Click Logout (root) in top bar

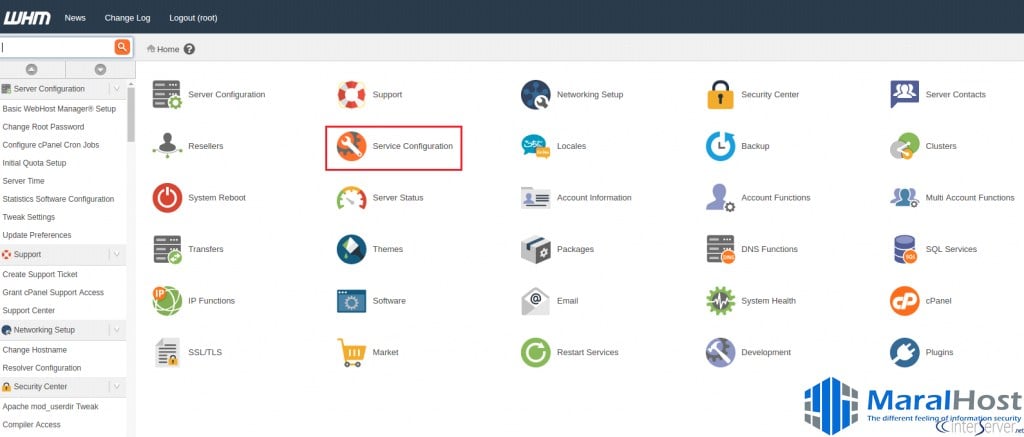pos(193,18)
